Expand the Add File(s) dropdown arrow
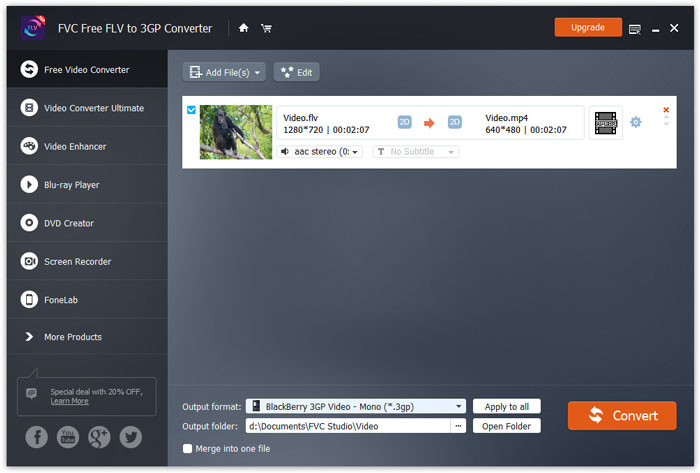 257,73
